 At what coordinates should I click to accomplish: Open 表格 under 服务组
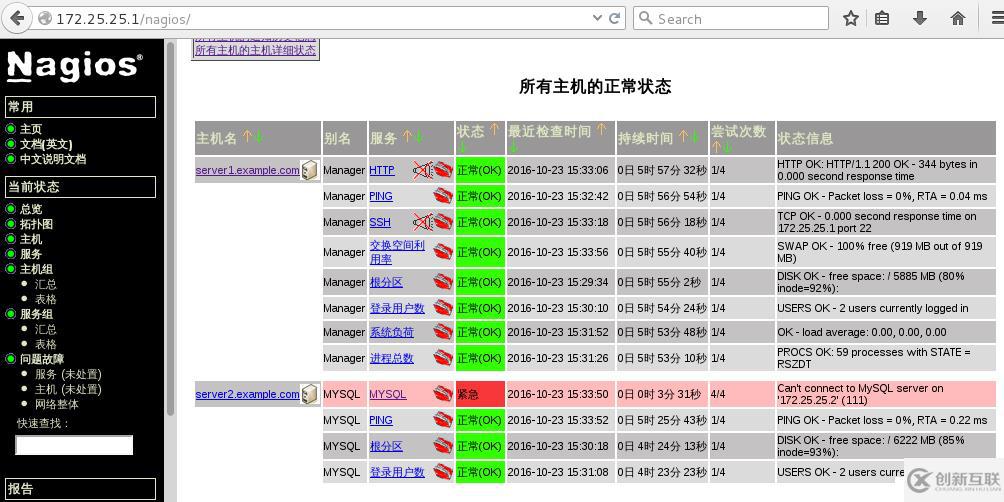[x=45, y=344]
